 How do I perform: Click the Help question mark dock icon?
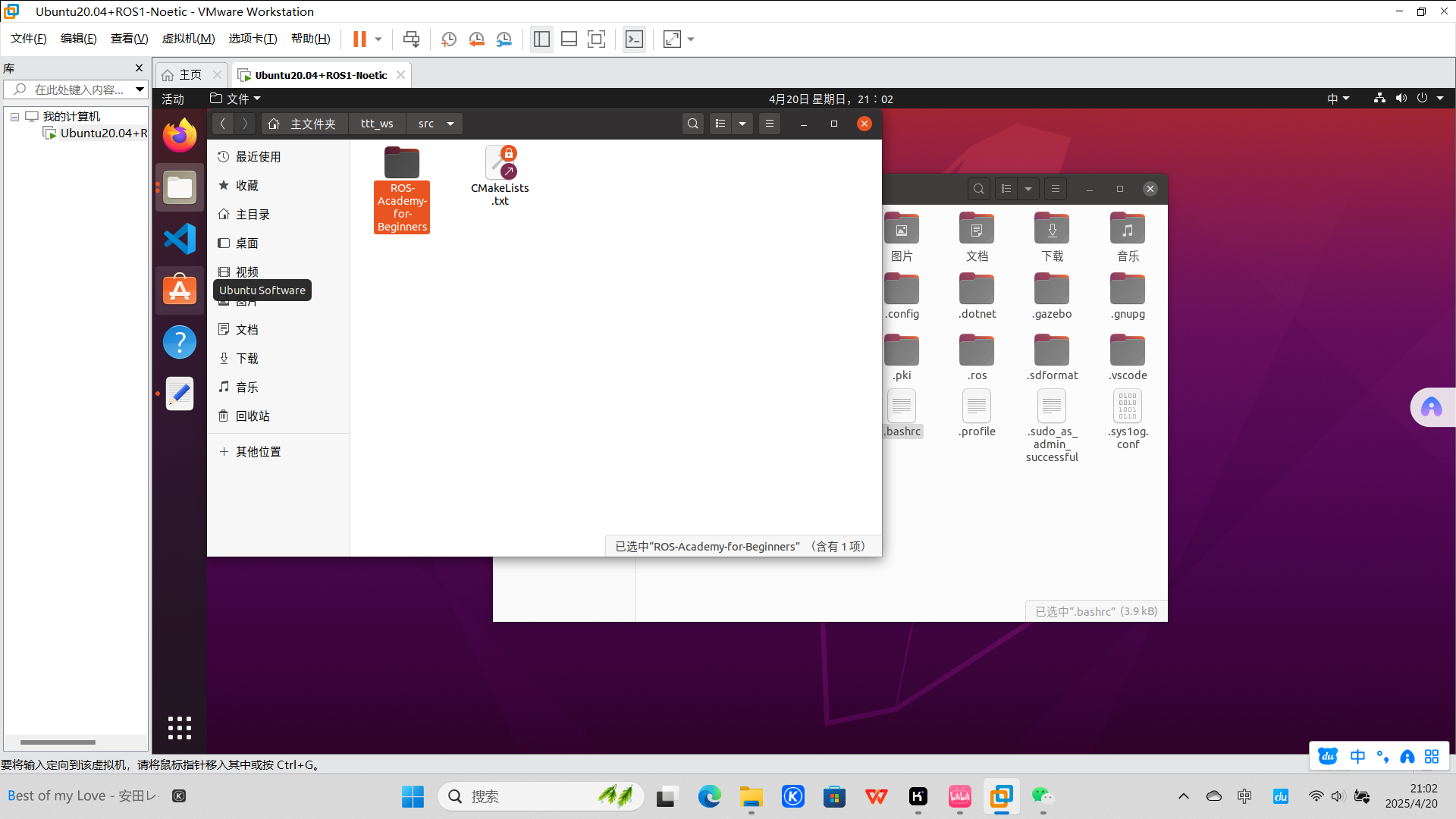[x=180, y=342]
